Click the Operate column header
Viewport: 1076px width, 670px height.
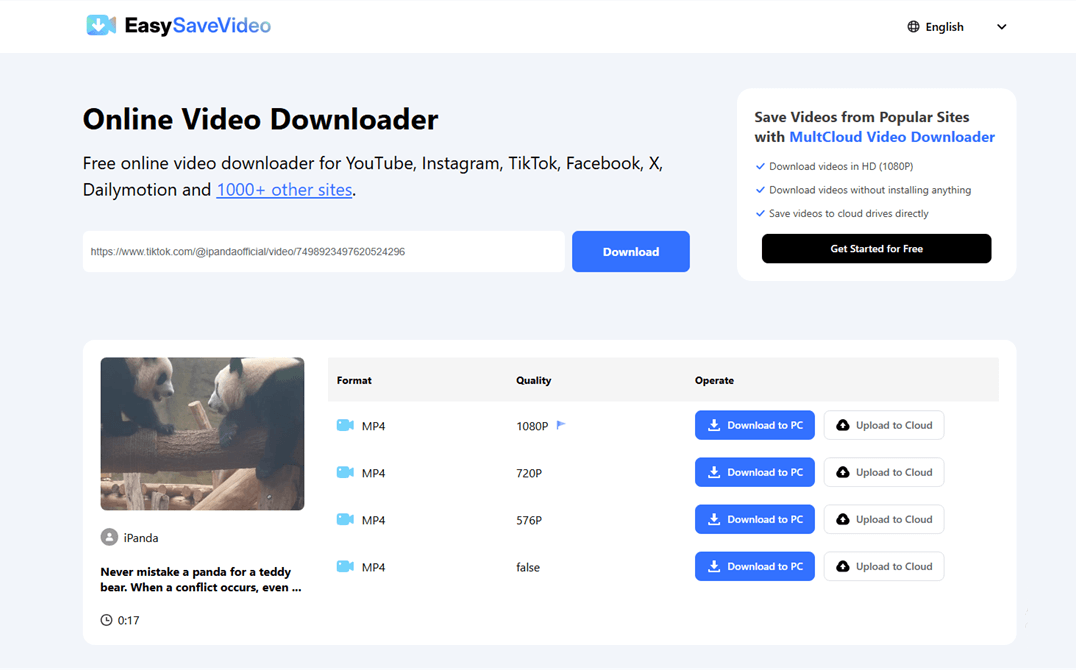point(714,380)
